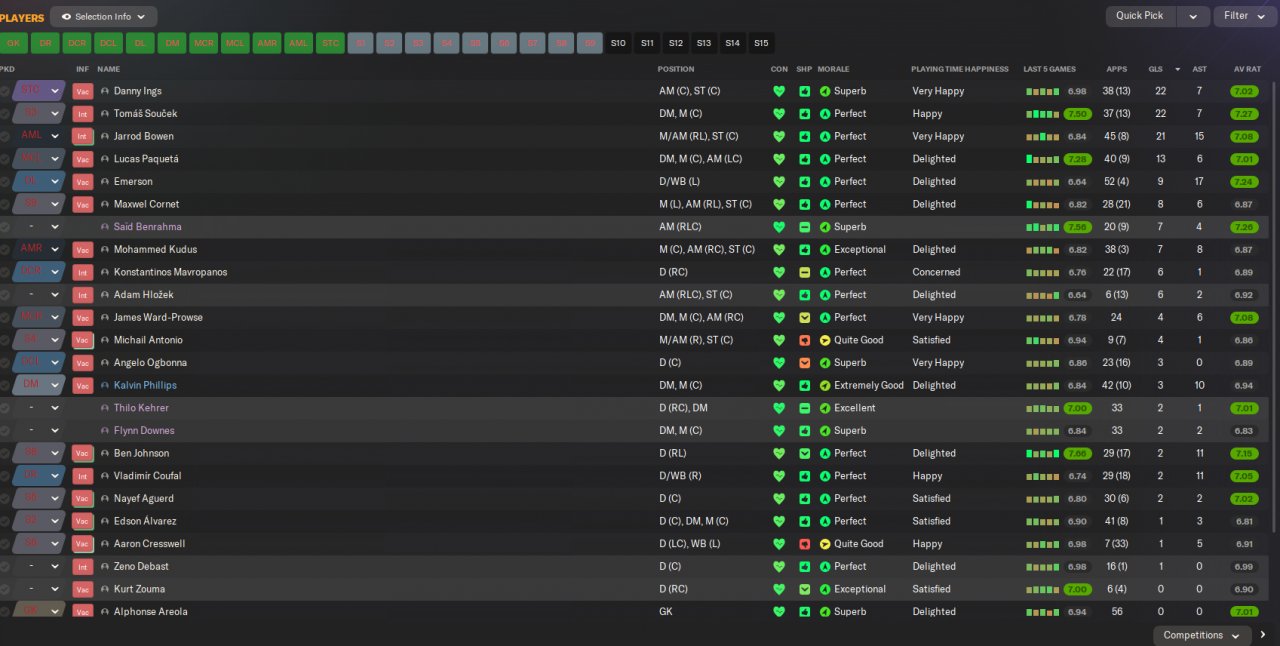This screenshot has width=1280, height=646.
Task: Open the STC position dropdown for Danny Ings
Action: [x=39, y=91]
